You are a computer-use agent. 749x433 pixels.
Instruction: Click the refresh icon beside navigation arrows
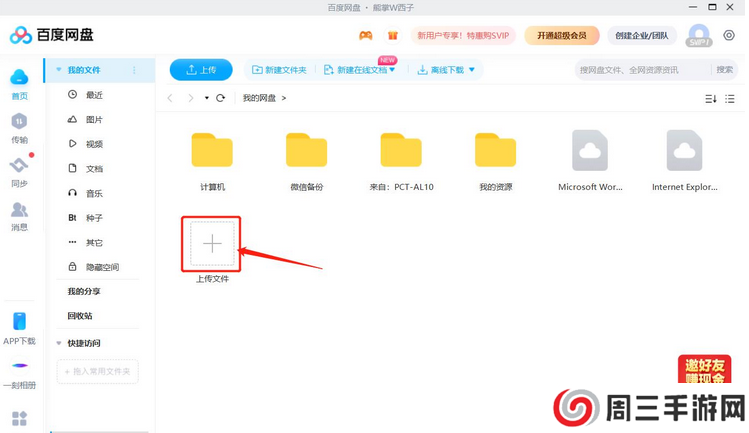pos(221,98)
